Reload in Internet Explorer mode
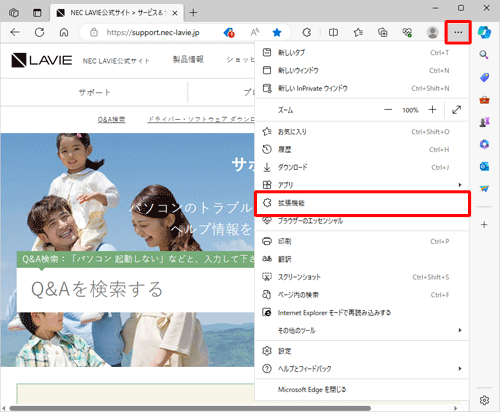 362,313
